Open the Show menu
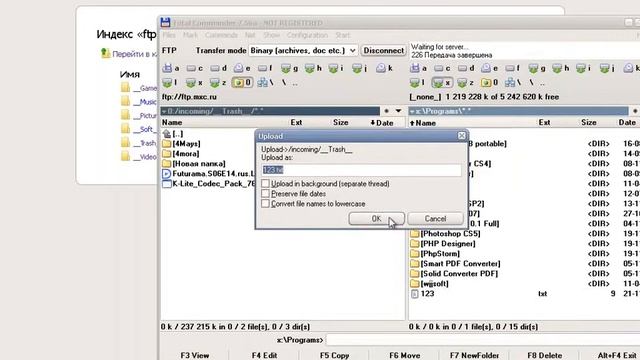This screenshot has height=360, width=640. (271, 35)
